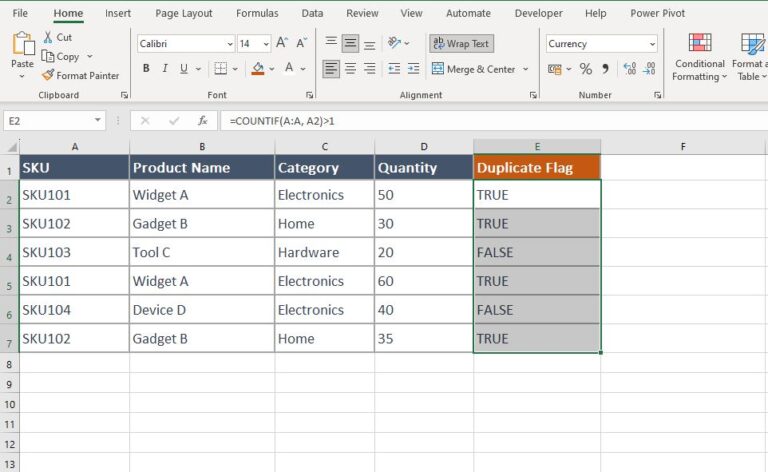Open the font size 14 dropdown
768x472 pixels.
(266, 44)
